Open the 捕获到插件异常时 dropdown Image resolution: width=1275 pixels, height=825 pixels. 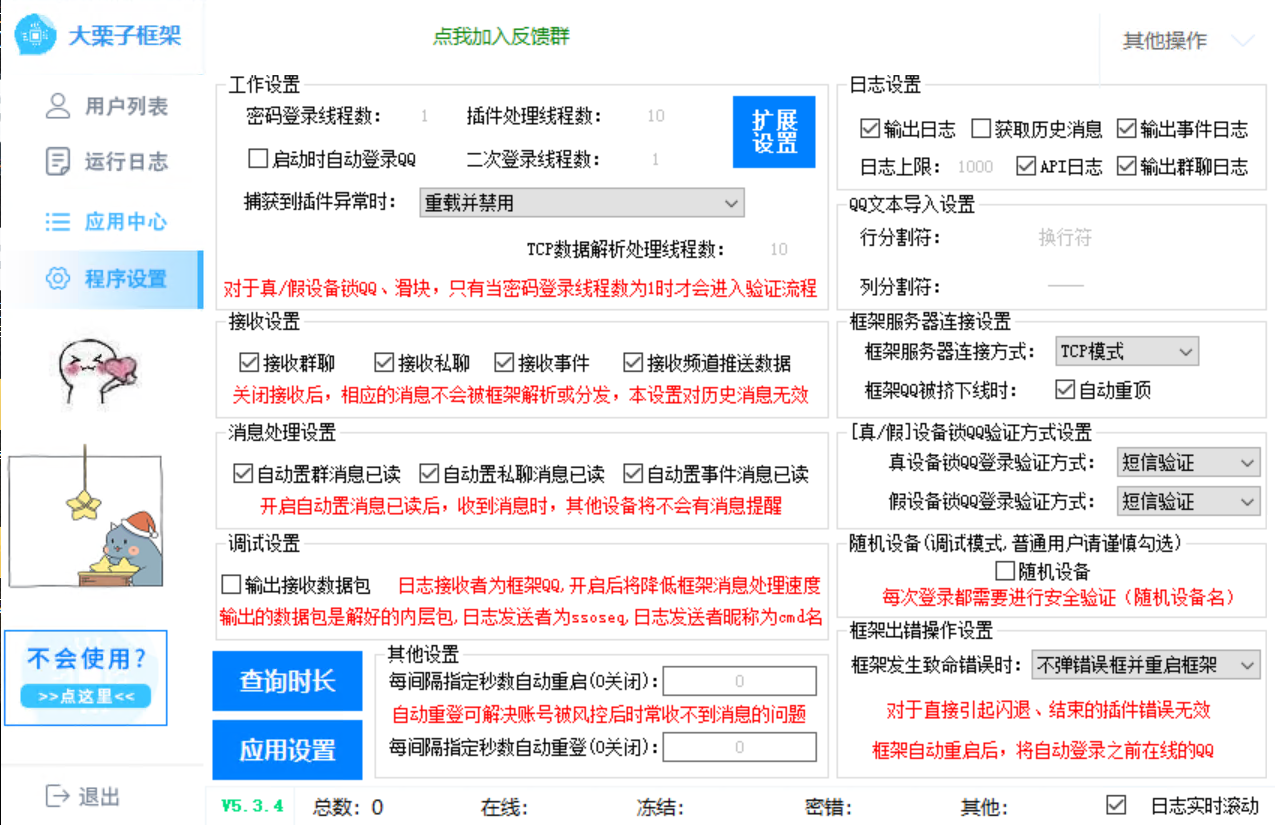coord(581,203)
